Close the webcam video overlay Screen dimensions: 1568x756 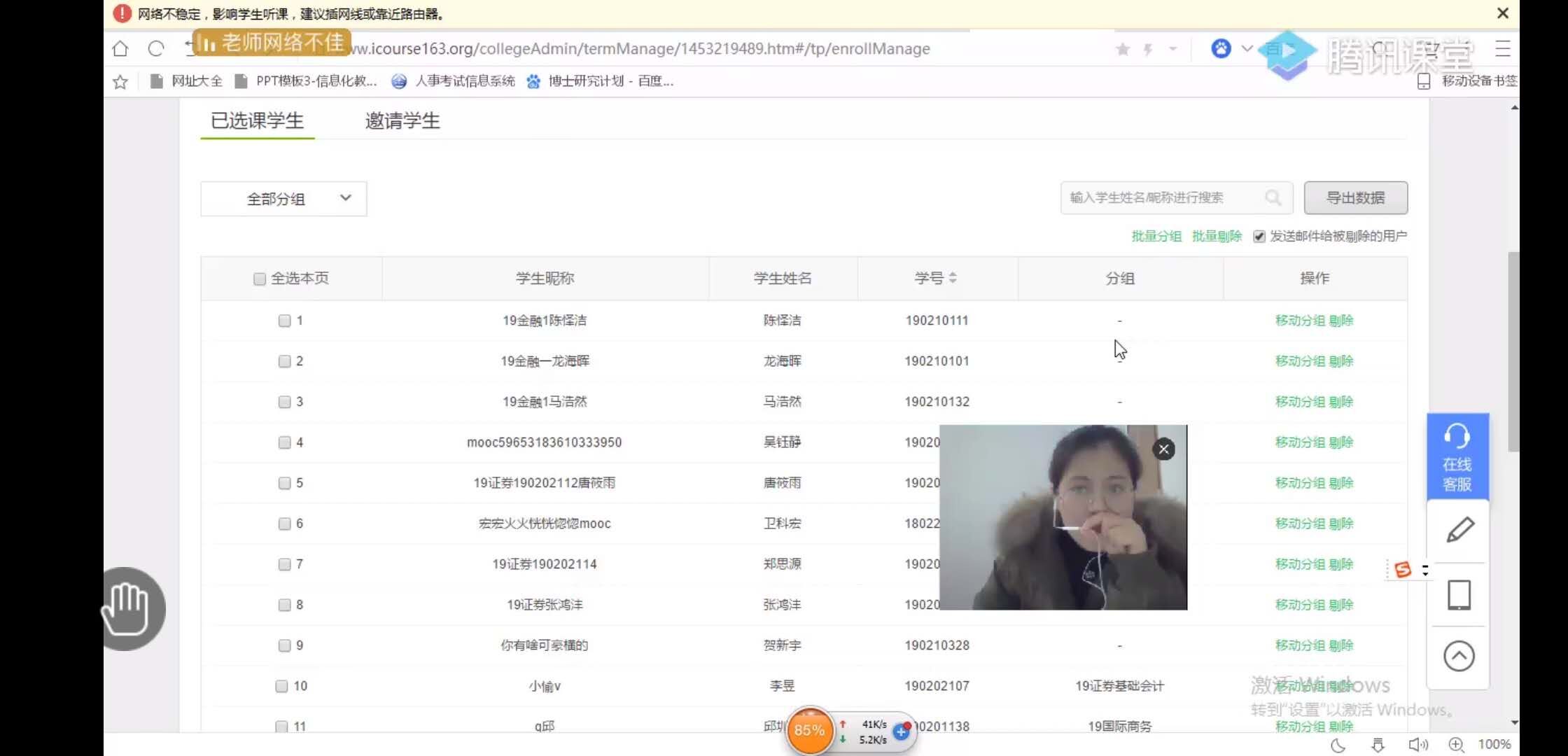1163,449
